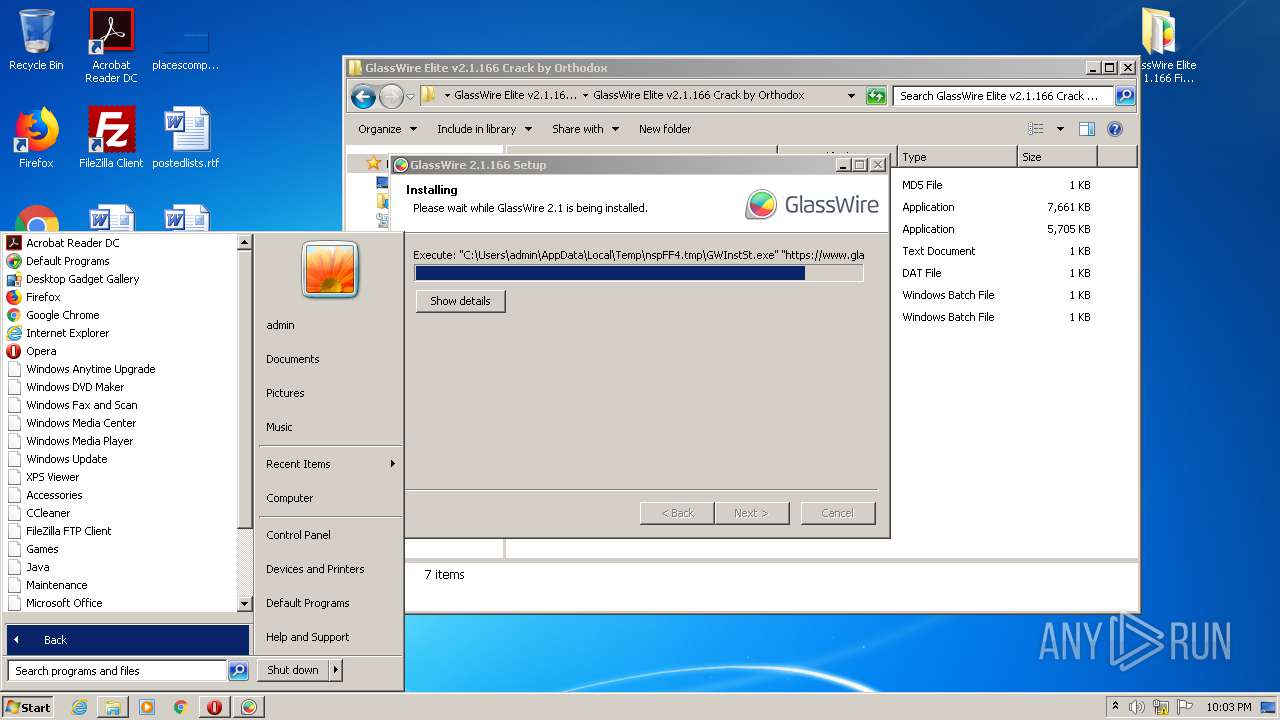Expand Microsoft Office folder in programs list

click(x=64, y=603)
